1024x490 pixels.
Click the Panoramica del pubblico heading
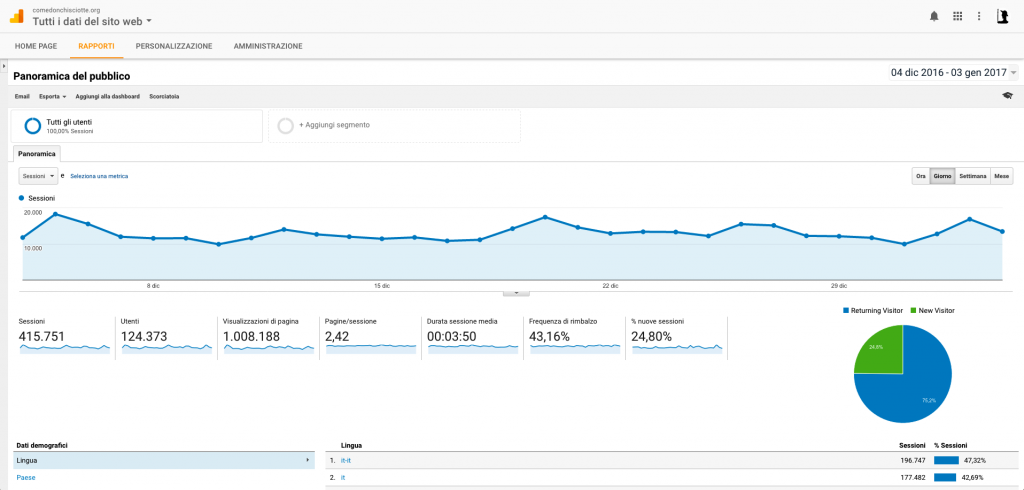click(x=71, y=76)
